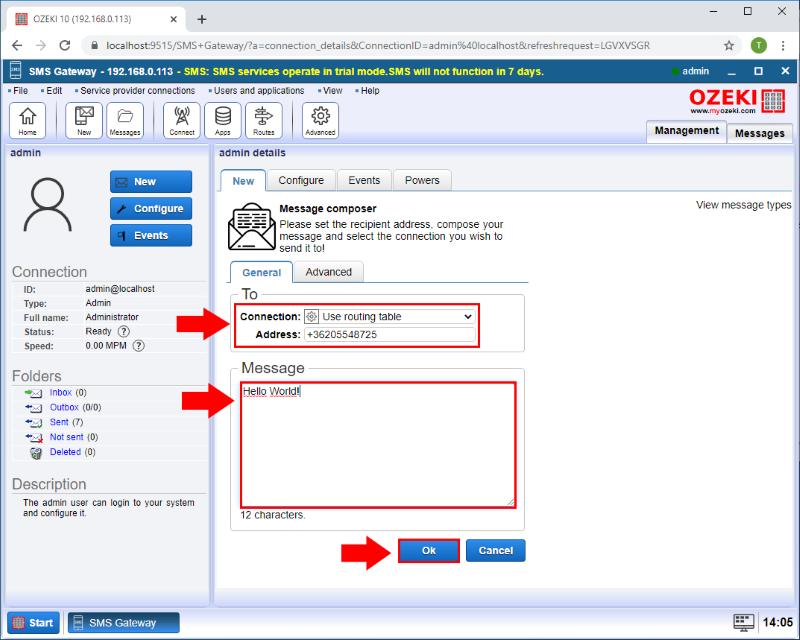Click the Inbox folder envelope icon

[34, 393]
